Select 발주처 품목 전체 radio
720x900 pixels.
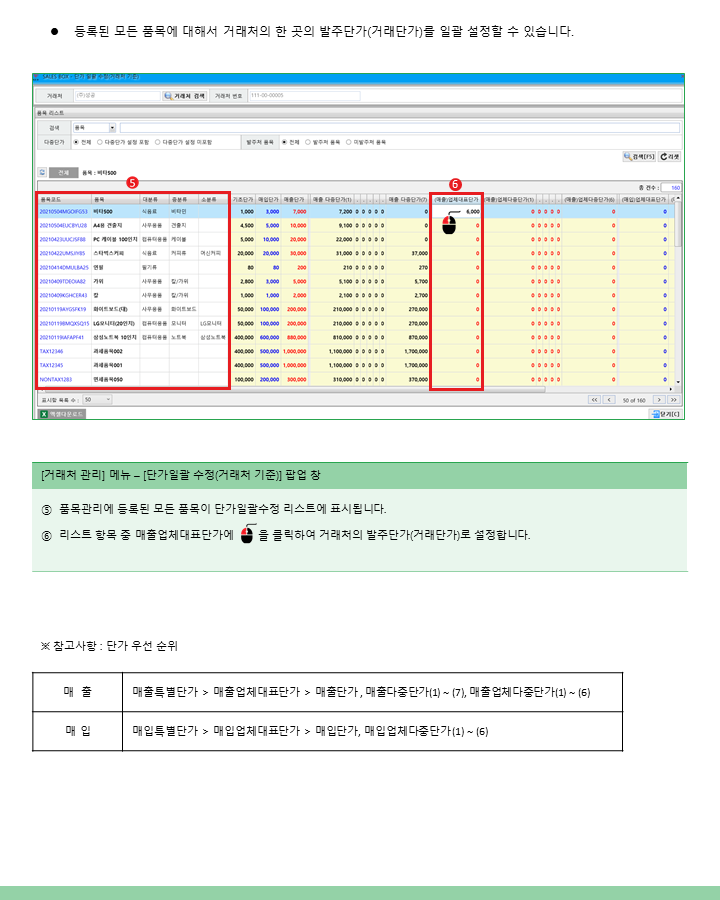click(x=284, y=142)
